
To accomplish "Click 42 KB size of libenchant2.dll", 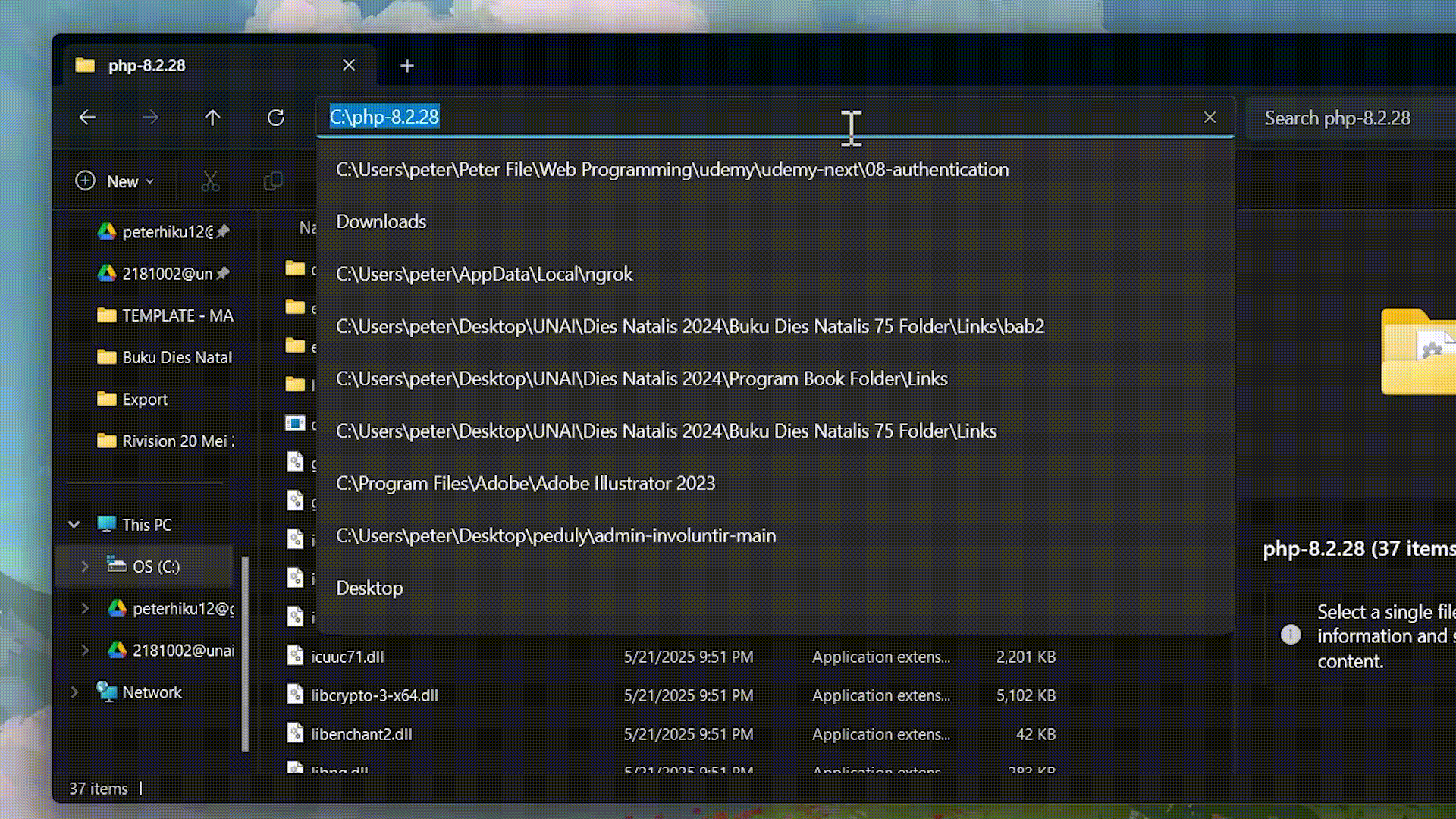I will coord(1035,734).
